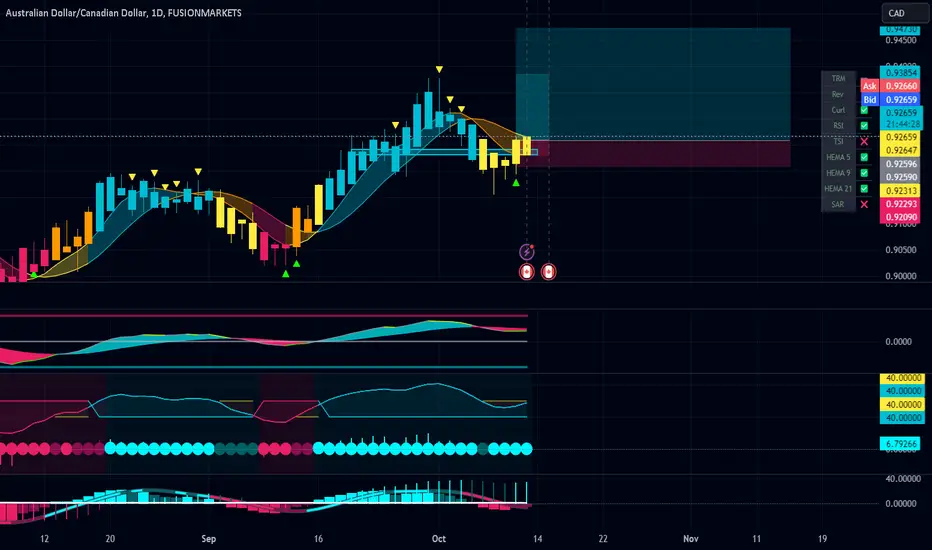This screenshot has height=550, width=932.
Task: Click the 0.92647 yellow price tag
Action: point(900,150)
